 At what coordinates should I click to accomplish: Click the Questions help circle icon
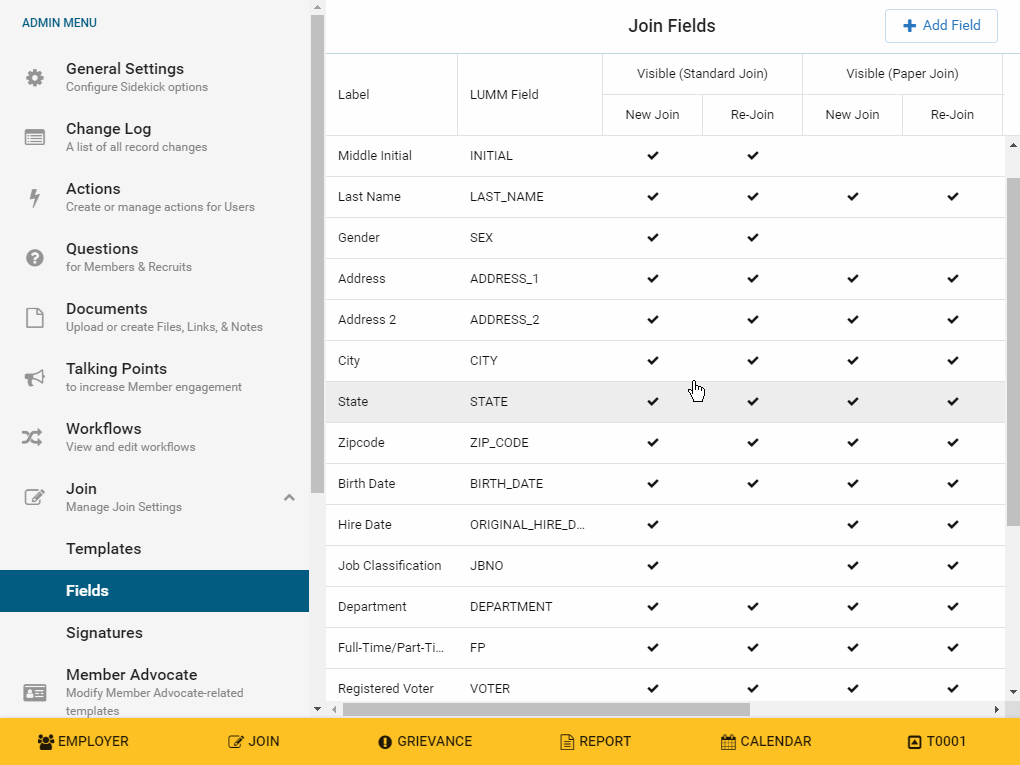(x=35, y=258)
